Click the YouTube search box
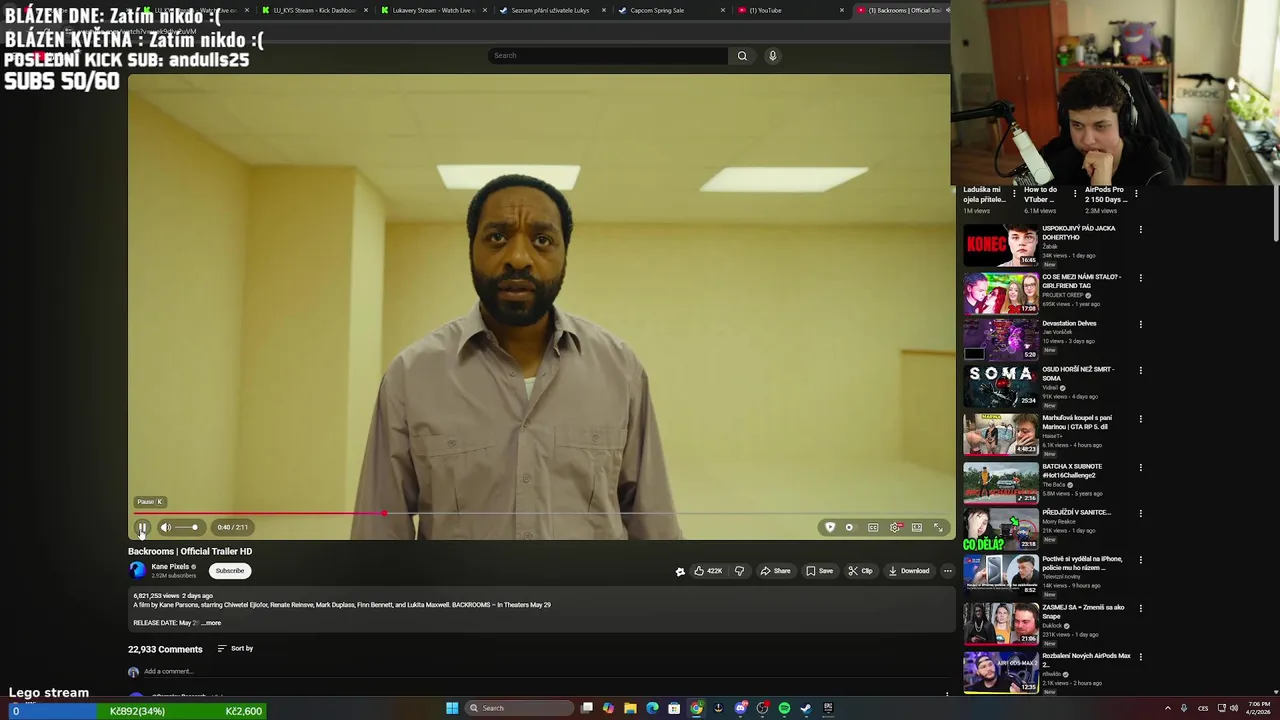The image size is (1280, 720). 608,56
